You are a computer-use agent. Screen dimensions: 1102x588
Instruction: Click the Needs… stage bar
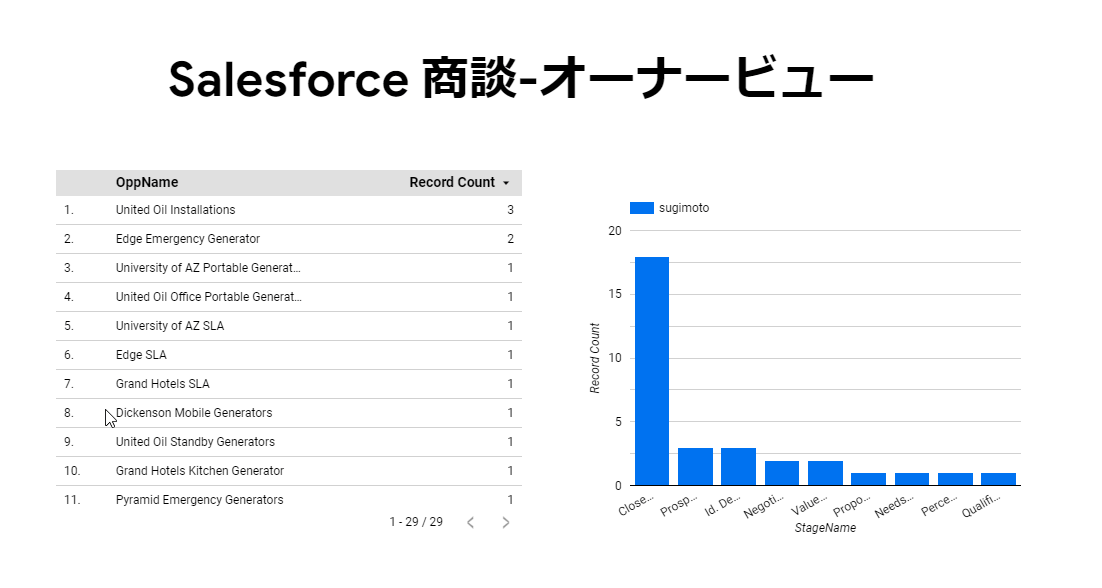point(912,479)
